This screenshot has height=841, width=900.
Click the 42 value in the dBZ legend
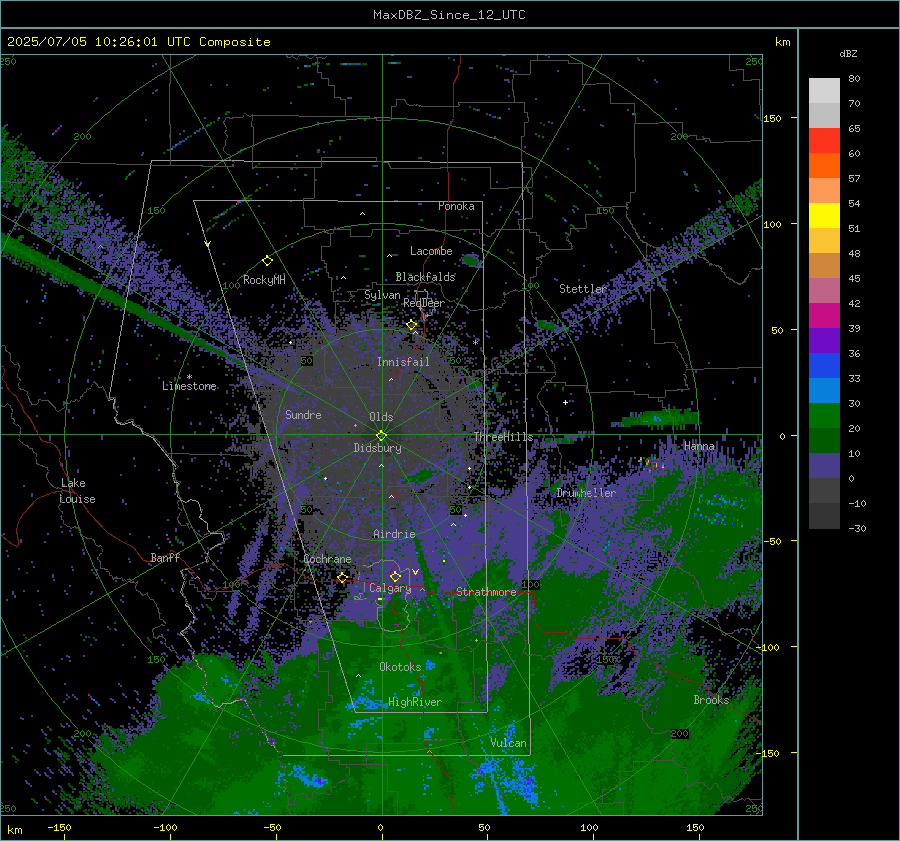click(x=854, y=303)
